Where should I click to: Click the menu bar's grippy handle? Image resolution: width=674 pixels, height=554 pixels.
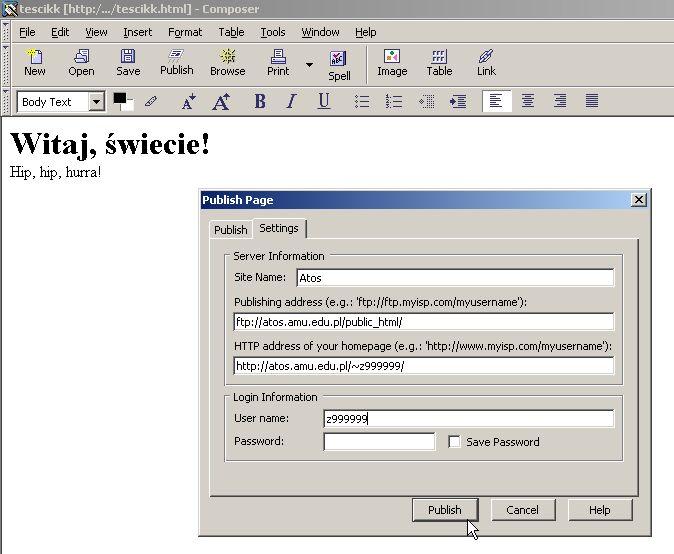(6, 32)
